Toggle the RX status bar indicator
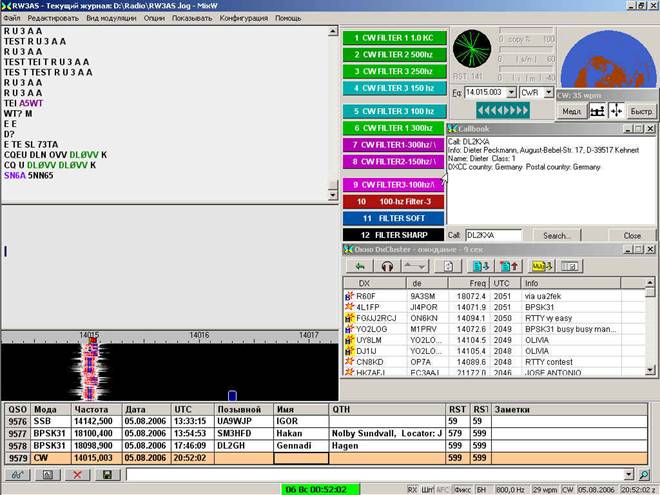660x495 pixels. pos(412,490)
